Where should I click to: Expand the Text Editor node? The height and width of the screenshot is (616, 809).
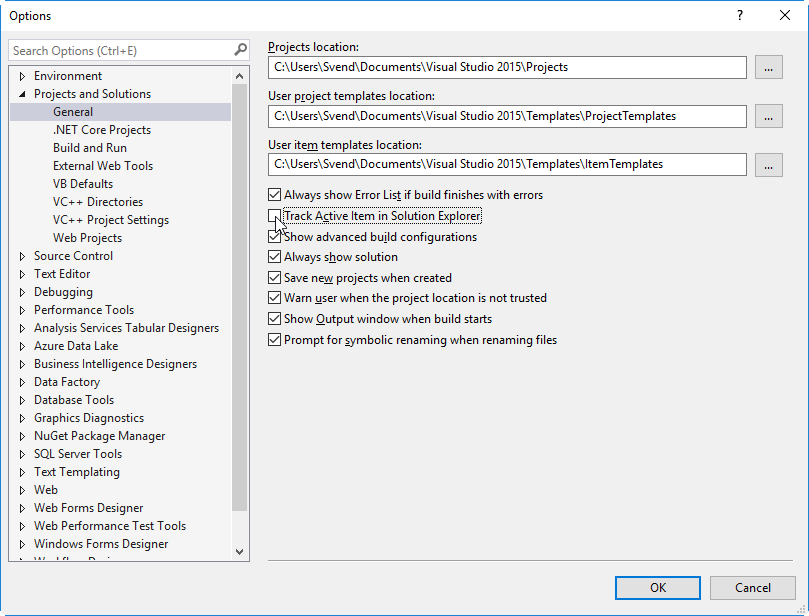(x=22, y=273)
